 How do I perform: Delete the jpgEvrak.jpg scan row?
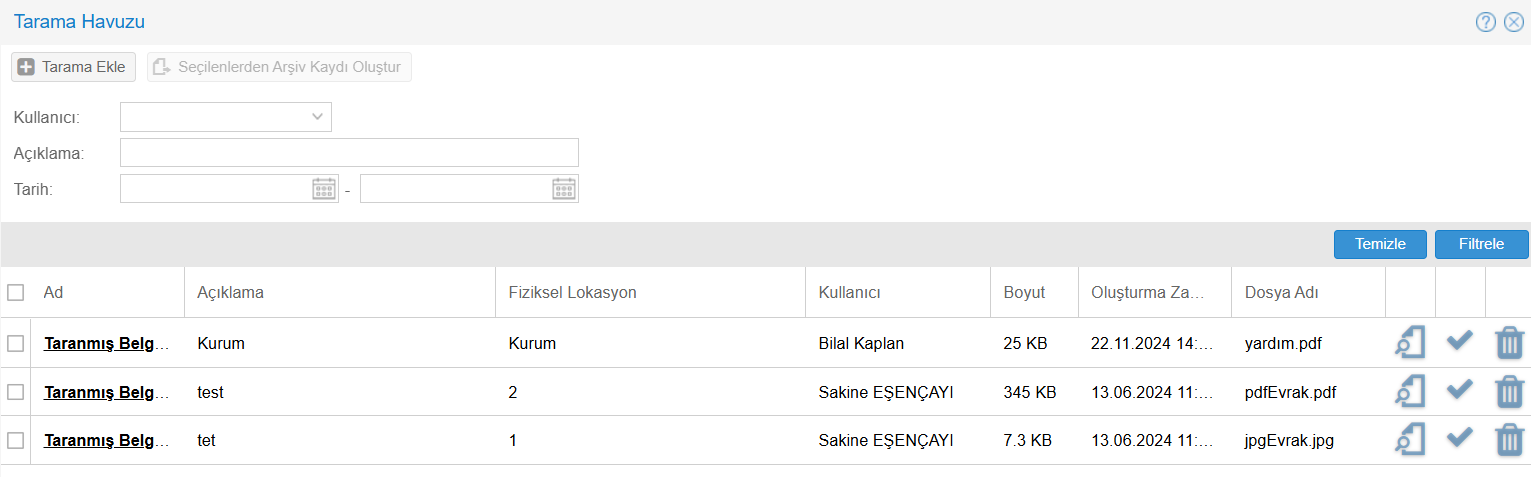pos(1509,440)
